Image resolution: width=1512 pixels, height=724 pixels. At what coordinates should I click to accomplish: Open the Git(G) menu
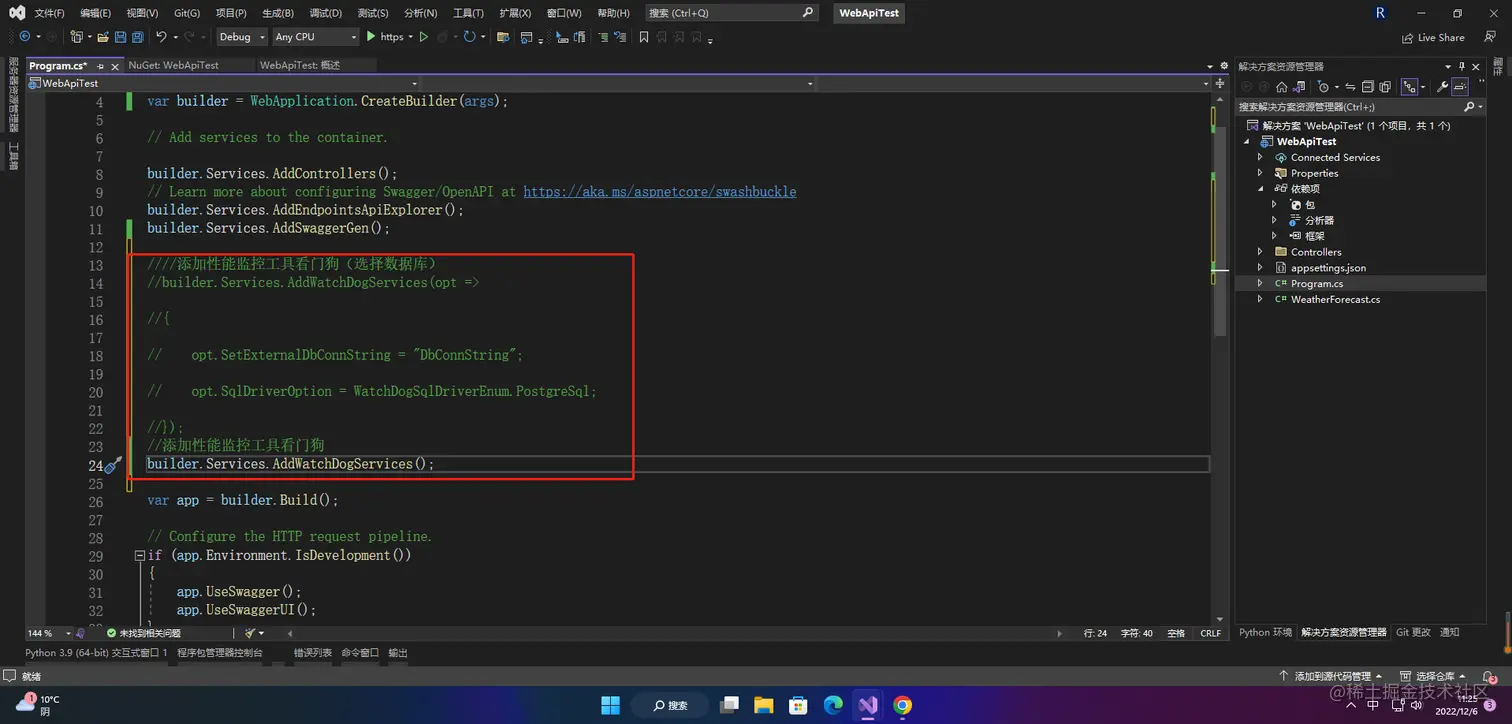(187, 13)
